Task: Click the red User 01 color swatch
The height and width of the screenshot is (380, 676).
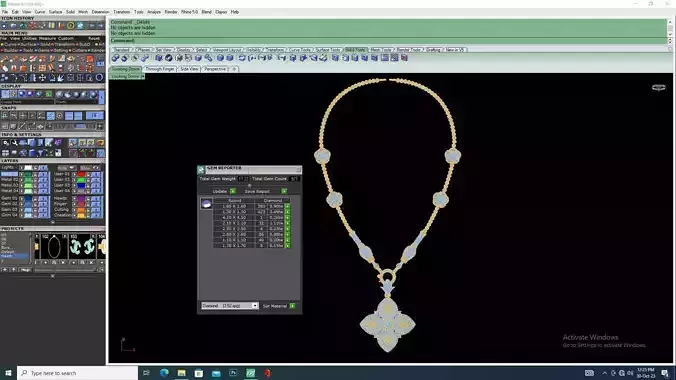Action: click(x=81, y=174)
